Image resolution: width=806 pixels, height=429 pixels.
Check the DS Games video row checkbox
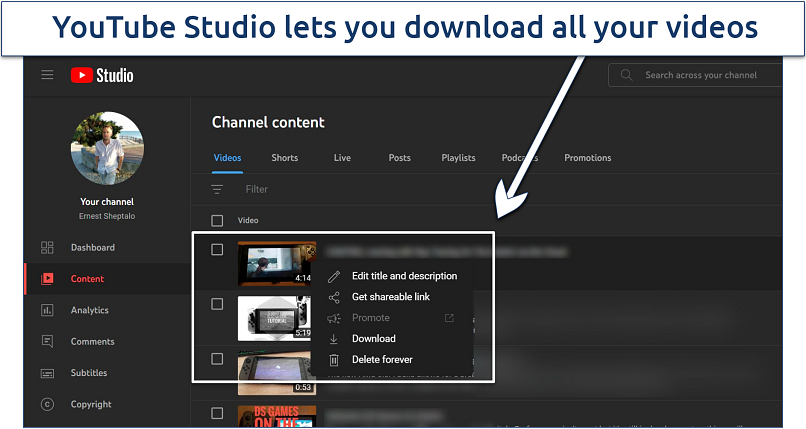[x=217, y=413]
